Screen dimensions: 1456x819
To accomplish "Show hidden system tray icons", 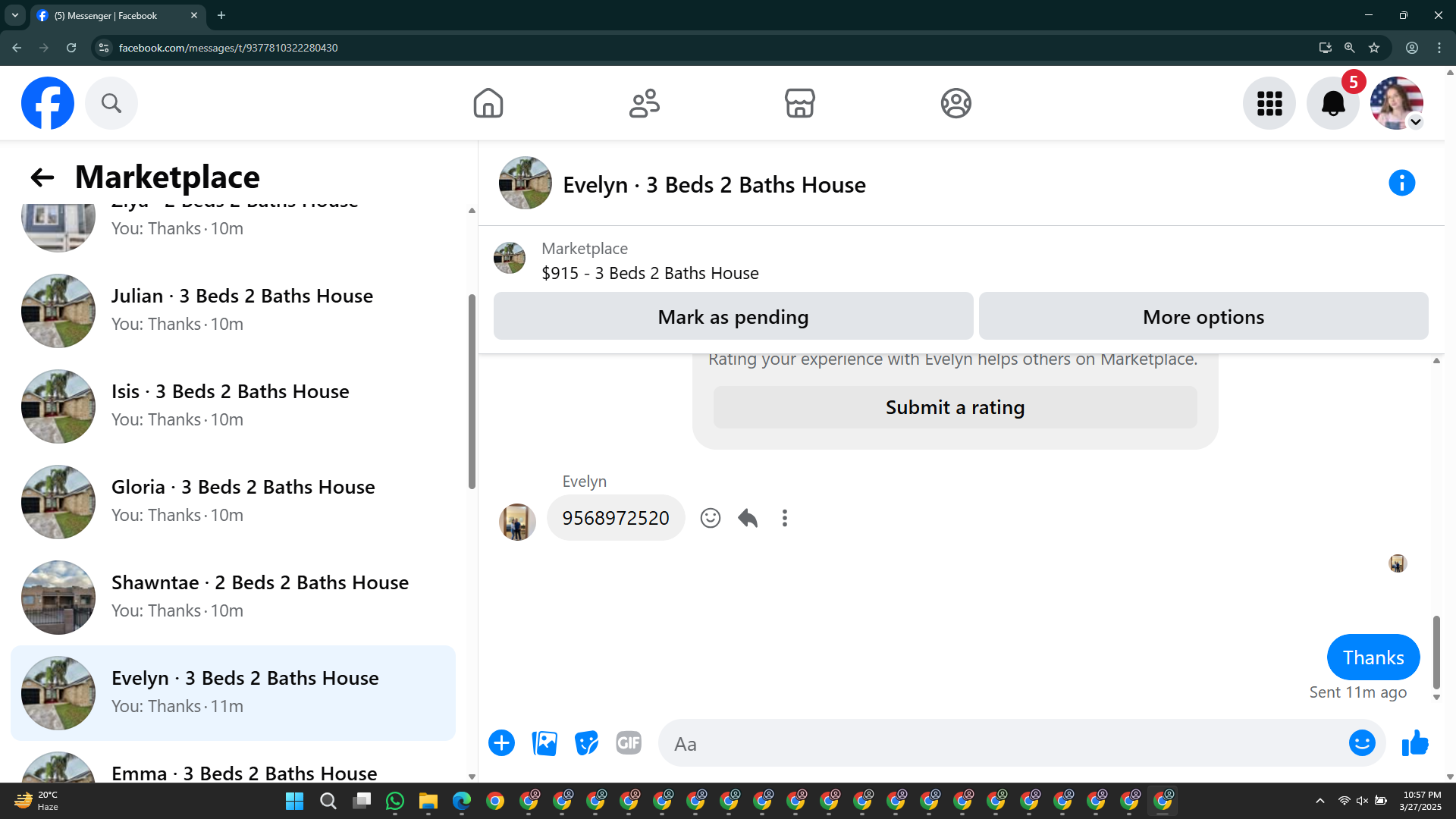I will 1320,801.
